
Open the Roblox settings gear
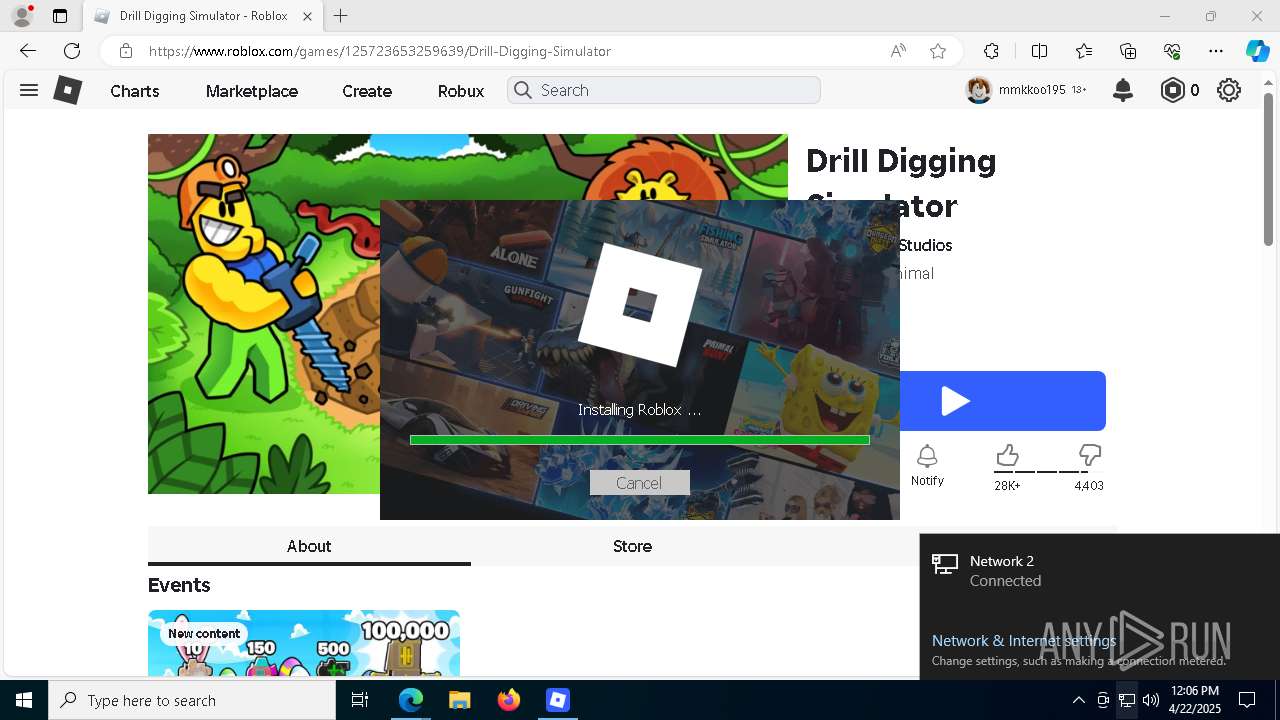(1229, 90)
